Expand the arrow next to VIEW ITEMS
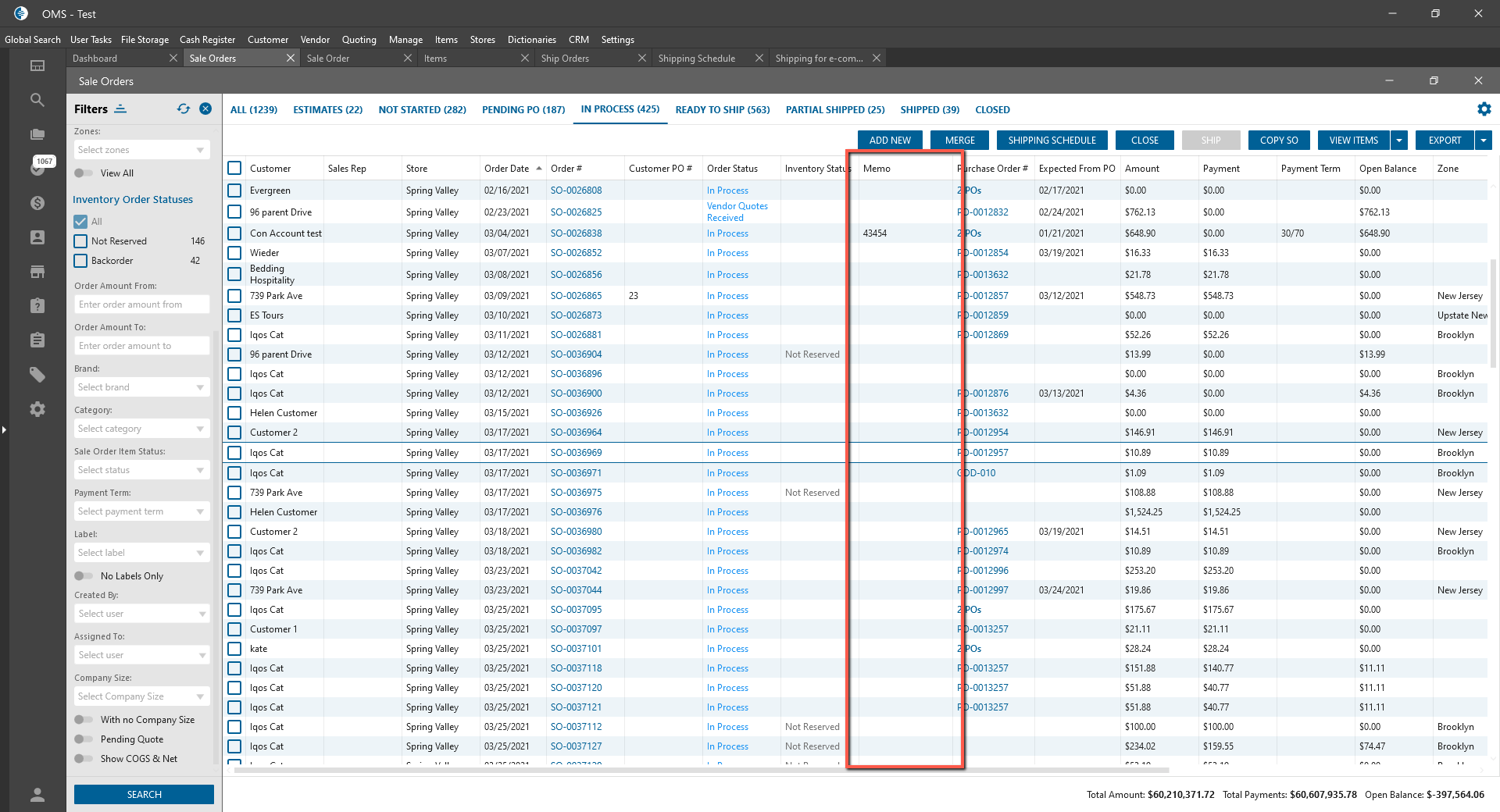 pyautogui.click(x=1399, y=141)
